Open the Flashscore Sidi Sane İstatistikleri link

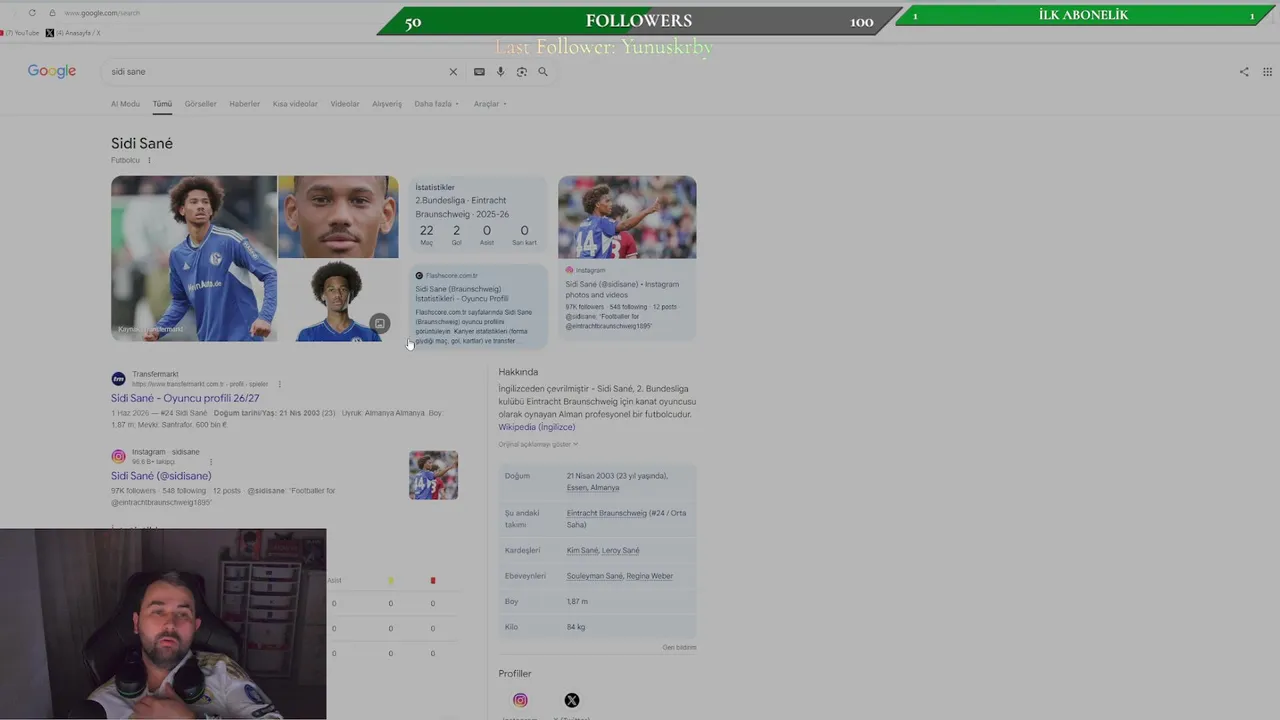462,294
